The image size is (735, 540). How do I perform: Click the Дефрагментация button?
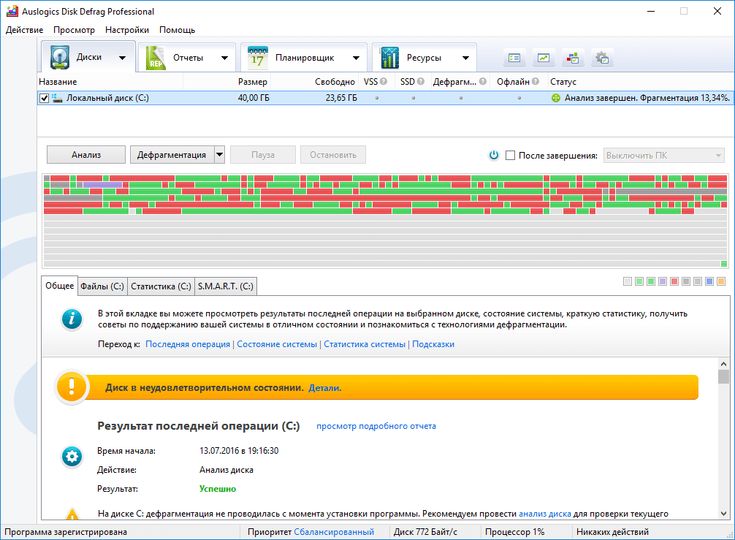tap(172, 155)
